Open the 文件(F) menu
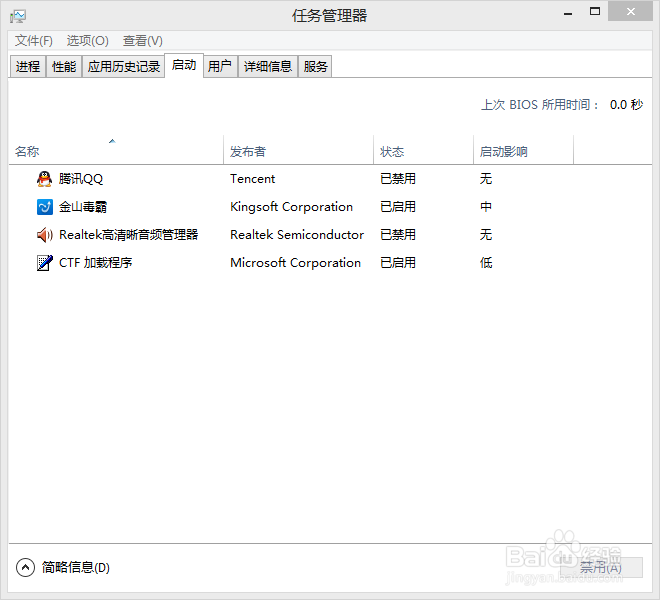This screenshot has width=660, height=600. (x=34, y=41)
